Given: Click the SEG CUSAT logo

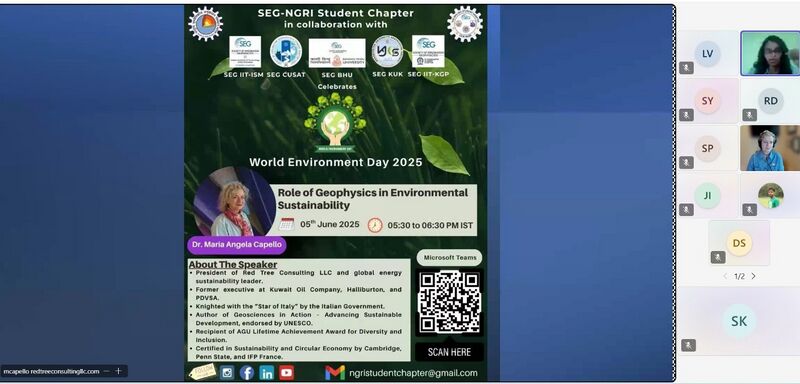Looking at the screenshot, I should pos(286,52).
